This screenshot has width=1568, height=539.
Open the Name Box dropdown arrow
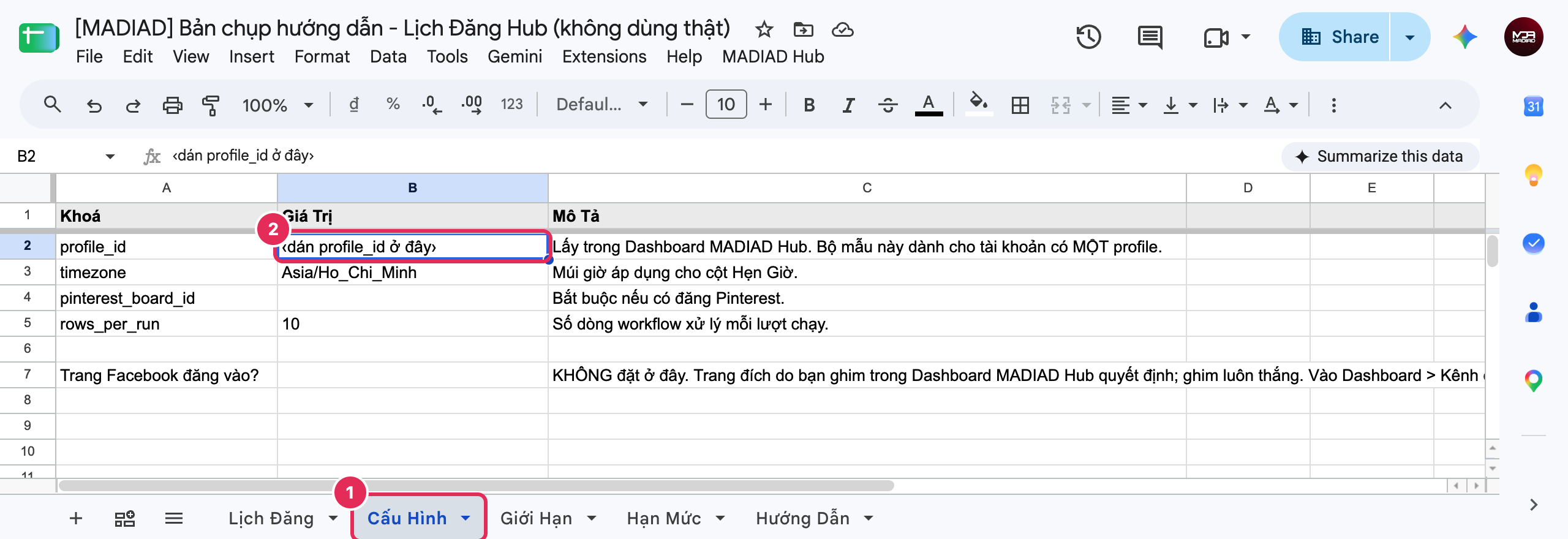click(x=110, y=156)
